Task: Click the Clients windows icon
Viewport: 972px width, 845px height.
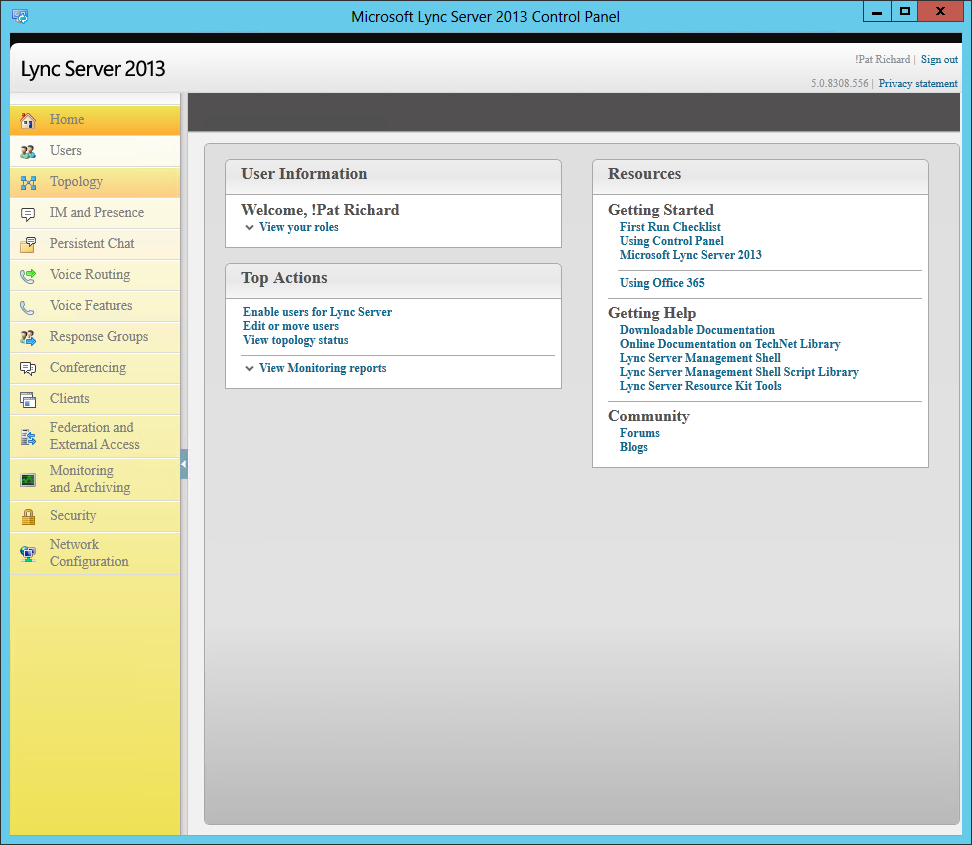Action: pos(28,399)
